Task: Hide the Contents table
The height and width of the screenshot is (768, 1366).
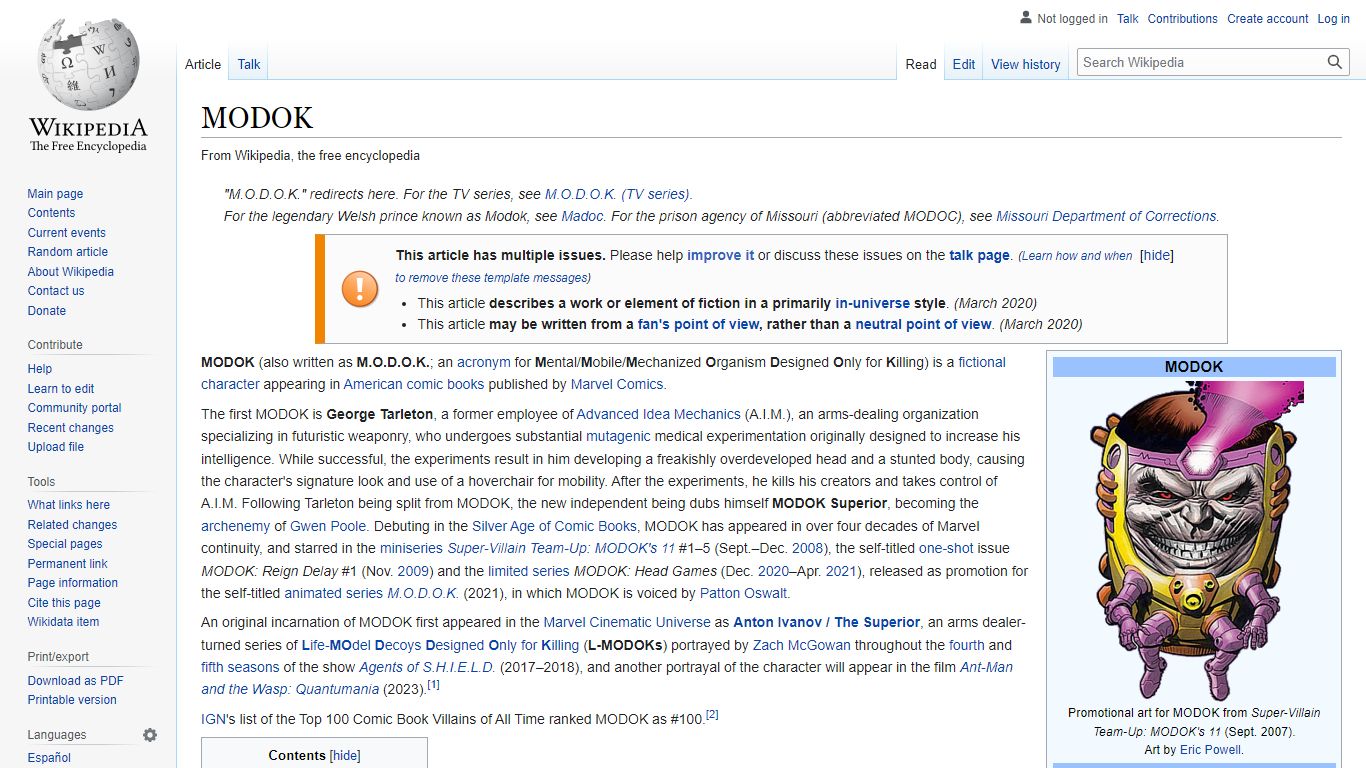Action: [345, 755]
